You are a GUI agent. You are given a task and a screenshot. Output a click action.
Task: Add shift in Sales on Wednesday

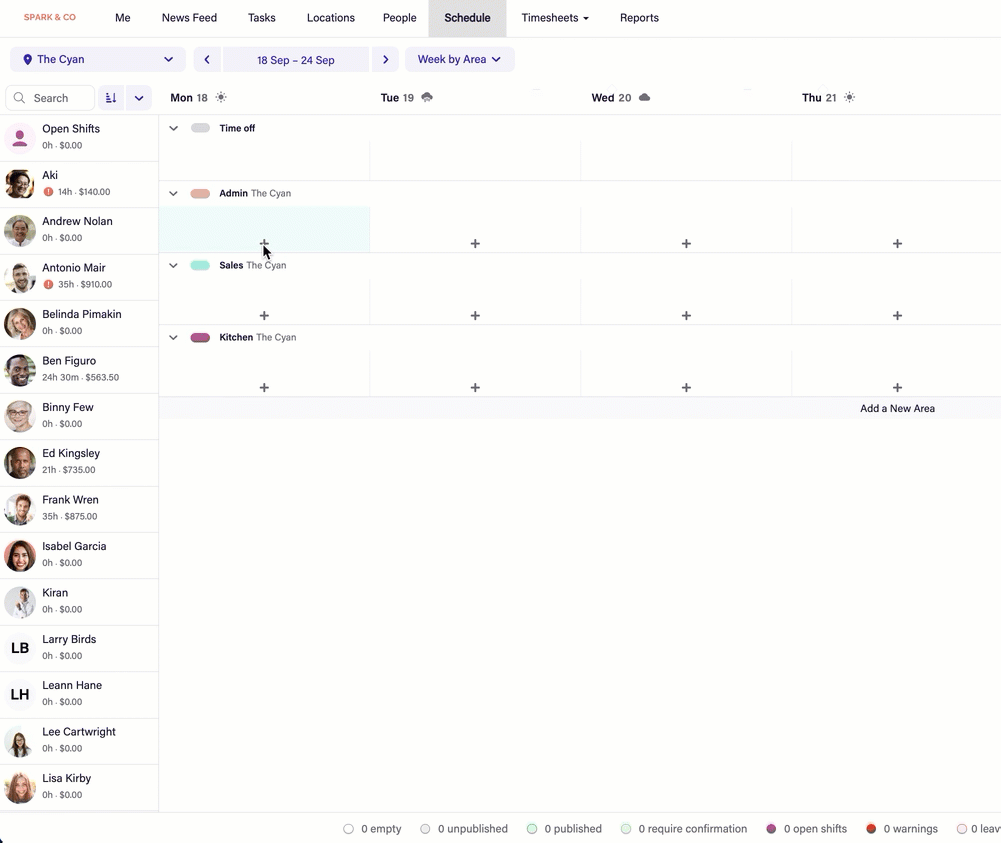point(686,315)
